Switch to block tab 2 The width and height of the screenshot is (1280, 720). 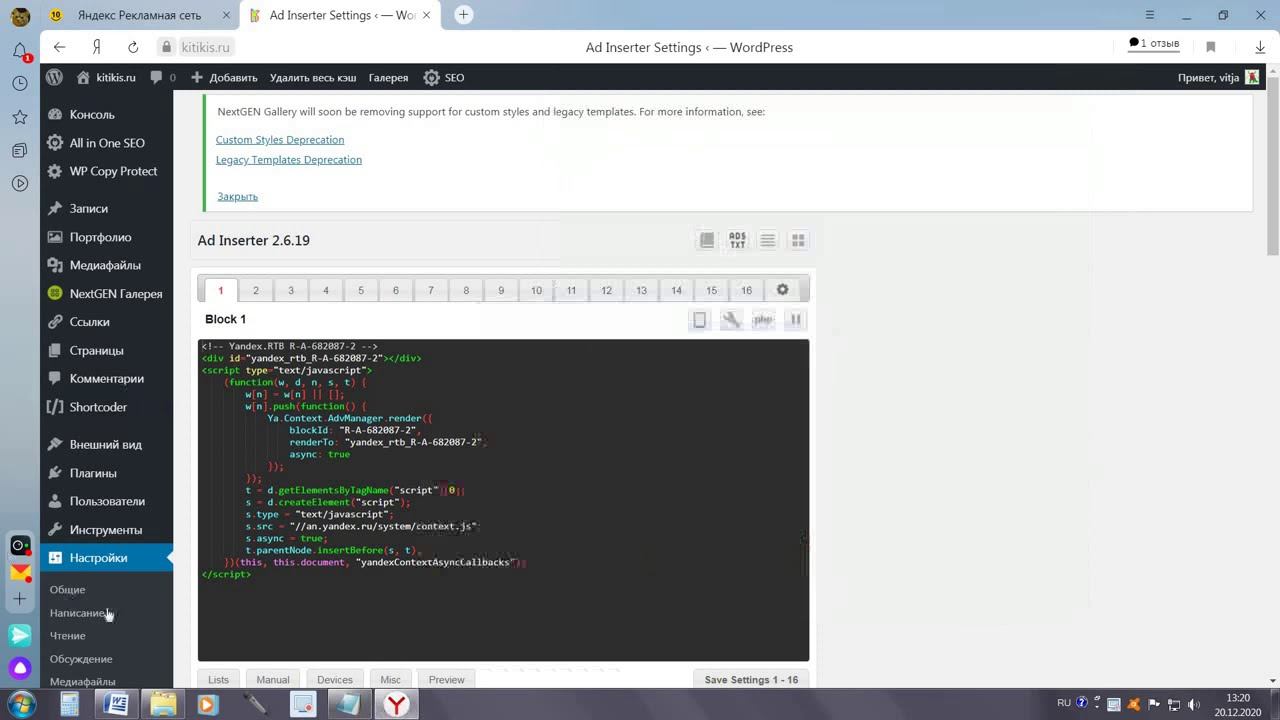point(256,290)
